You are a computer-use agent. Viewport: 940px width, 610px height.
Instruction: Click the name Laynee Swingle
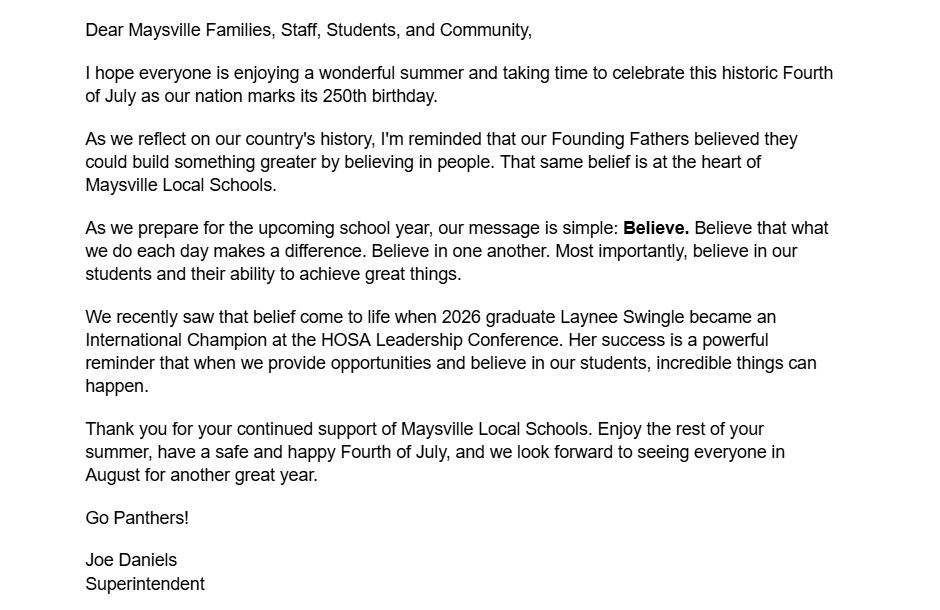[x=622, y=318]
